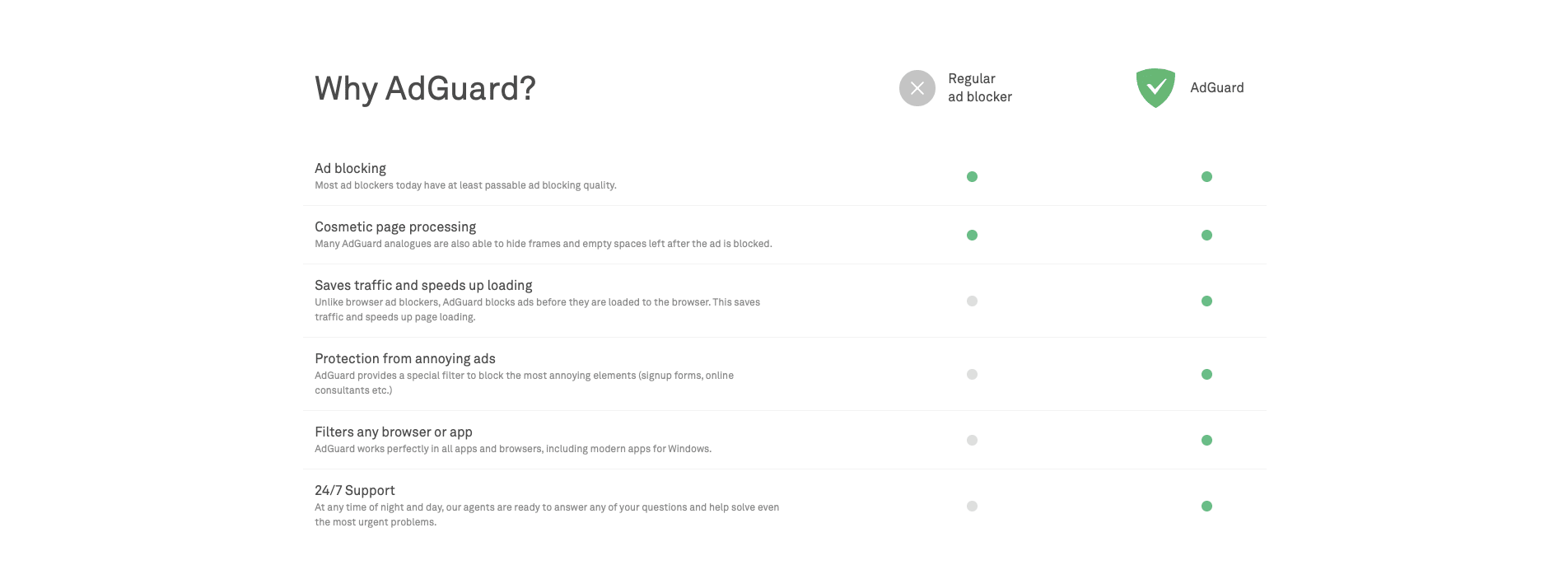
Task: Click the "AdGuard" column label text
Action: coord(1216,87)
